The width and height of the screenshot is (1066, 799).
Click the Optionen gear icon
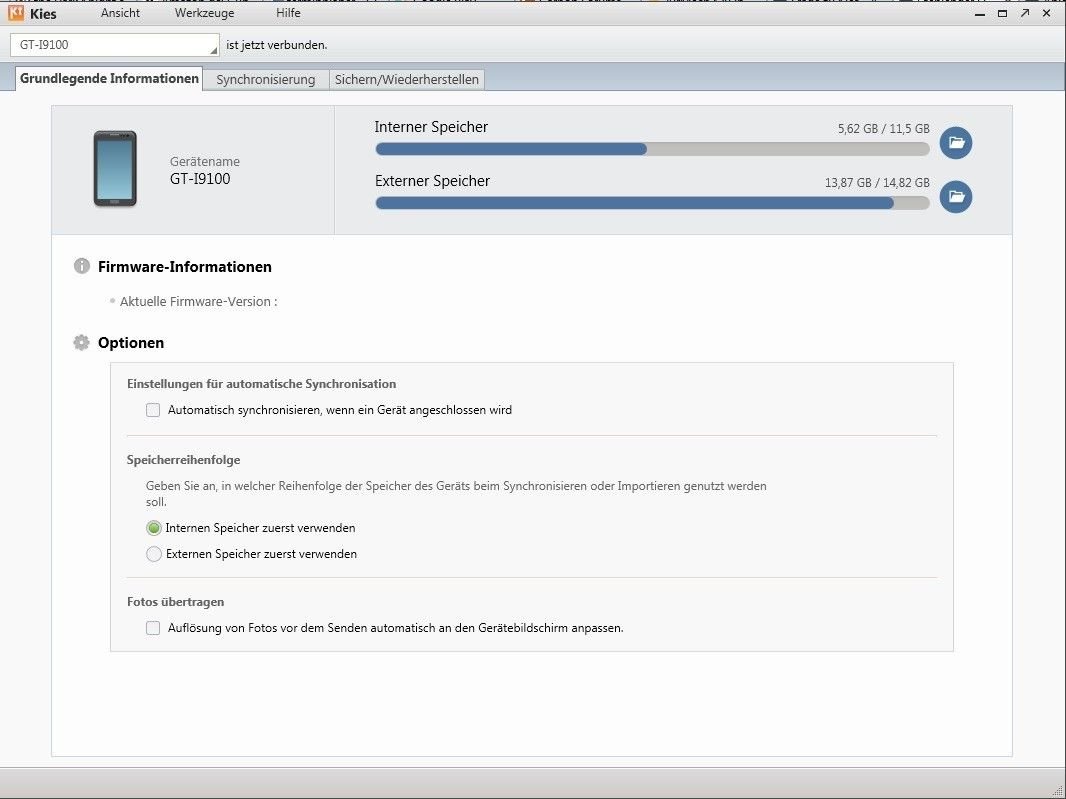[x=82, y=342]
